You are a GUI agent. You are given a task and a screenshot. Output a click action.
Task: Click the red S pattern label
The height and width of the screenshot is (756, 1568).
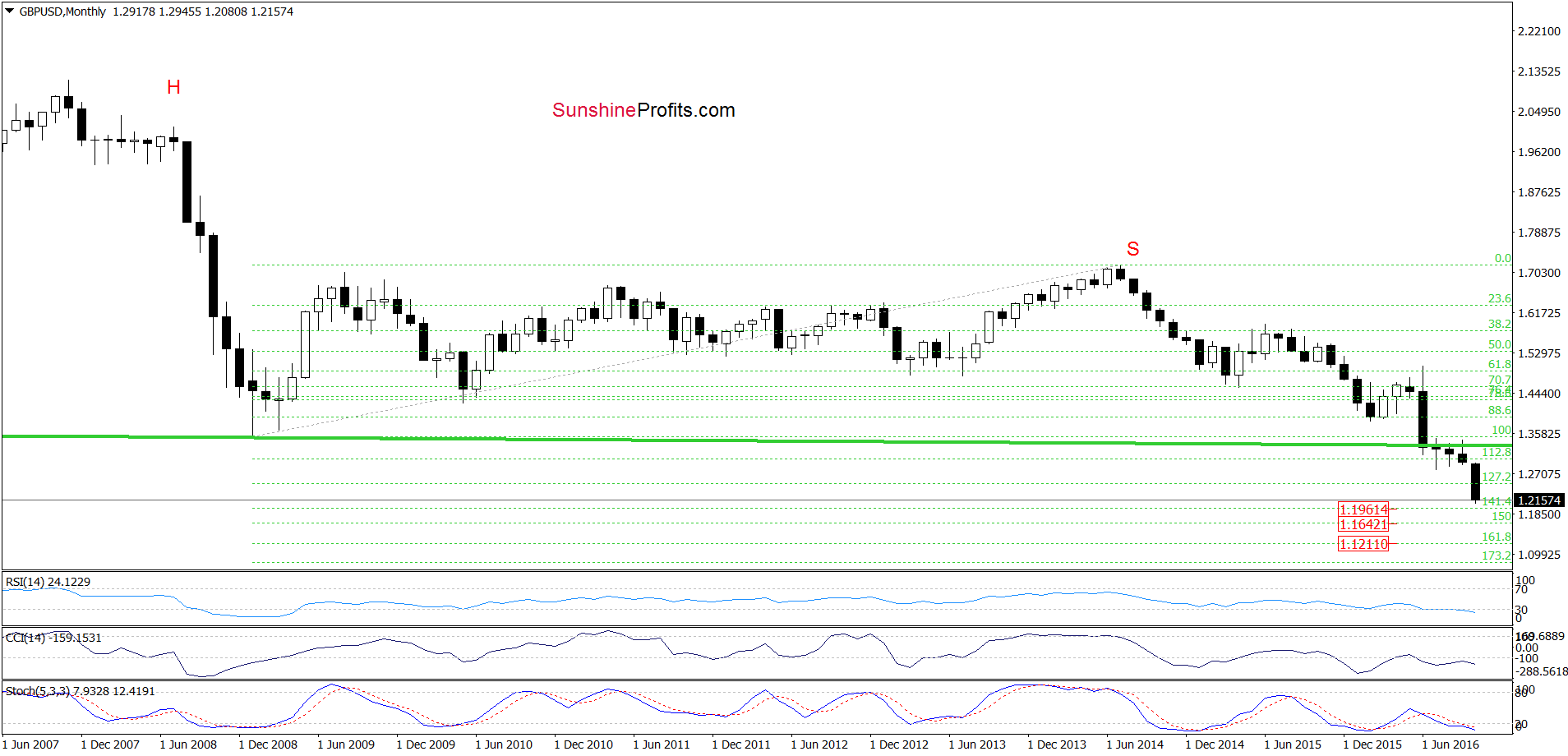point(1133,249)
